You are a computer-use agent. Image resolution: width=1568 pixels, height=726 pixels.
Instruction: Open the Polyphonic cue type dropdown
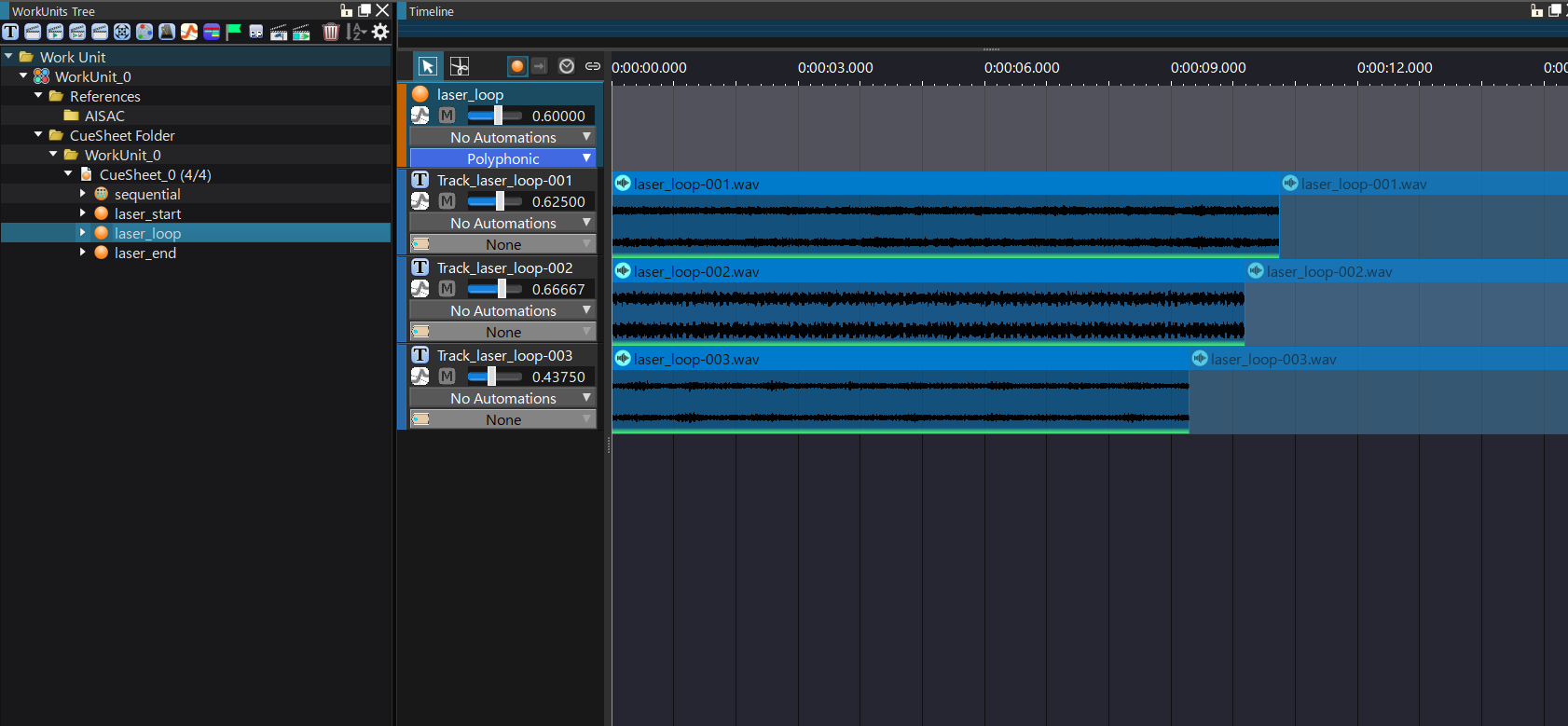(502, 158)
